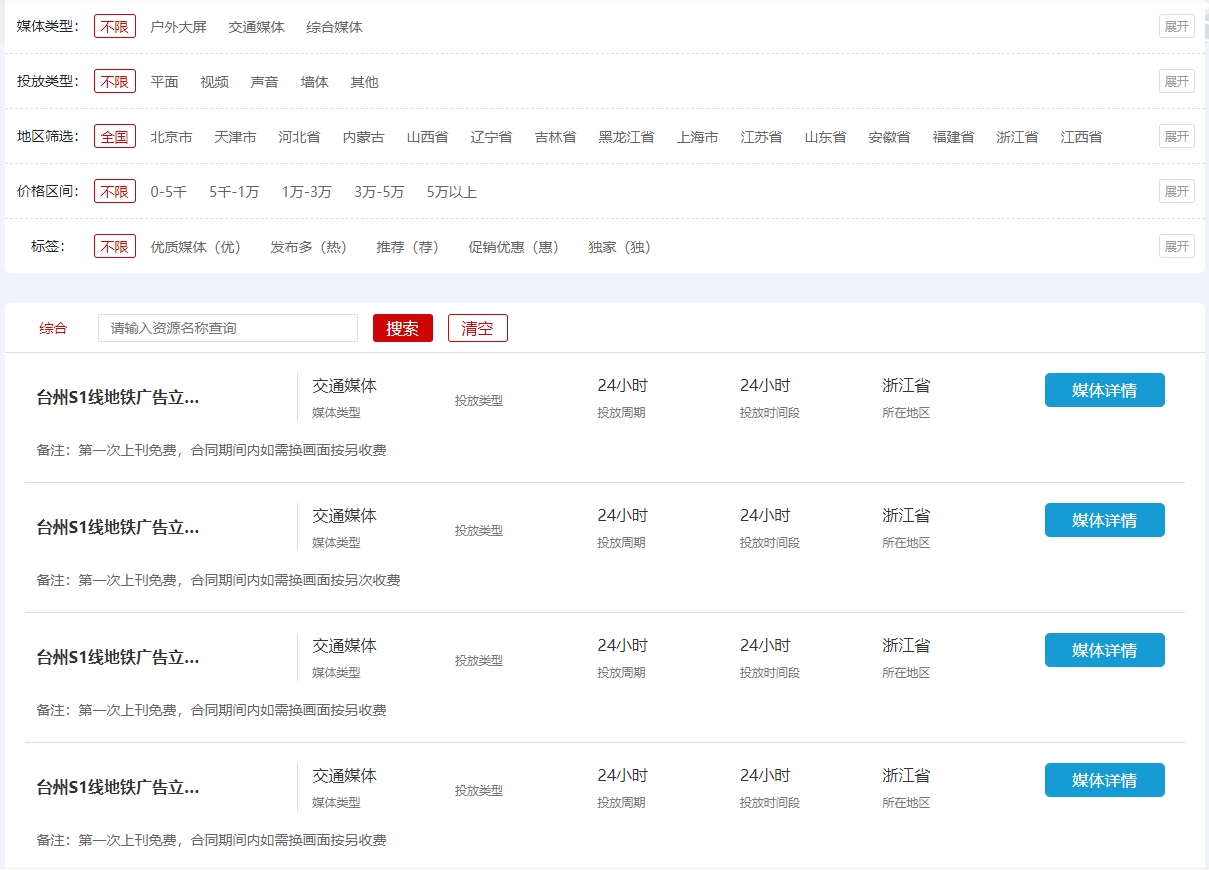This screenshot has height=870, width=1209.
Task: Filter by 墙体 placement type
Action: 314,82
